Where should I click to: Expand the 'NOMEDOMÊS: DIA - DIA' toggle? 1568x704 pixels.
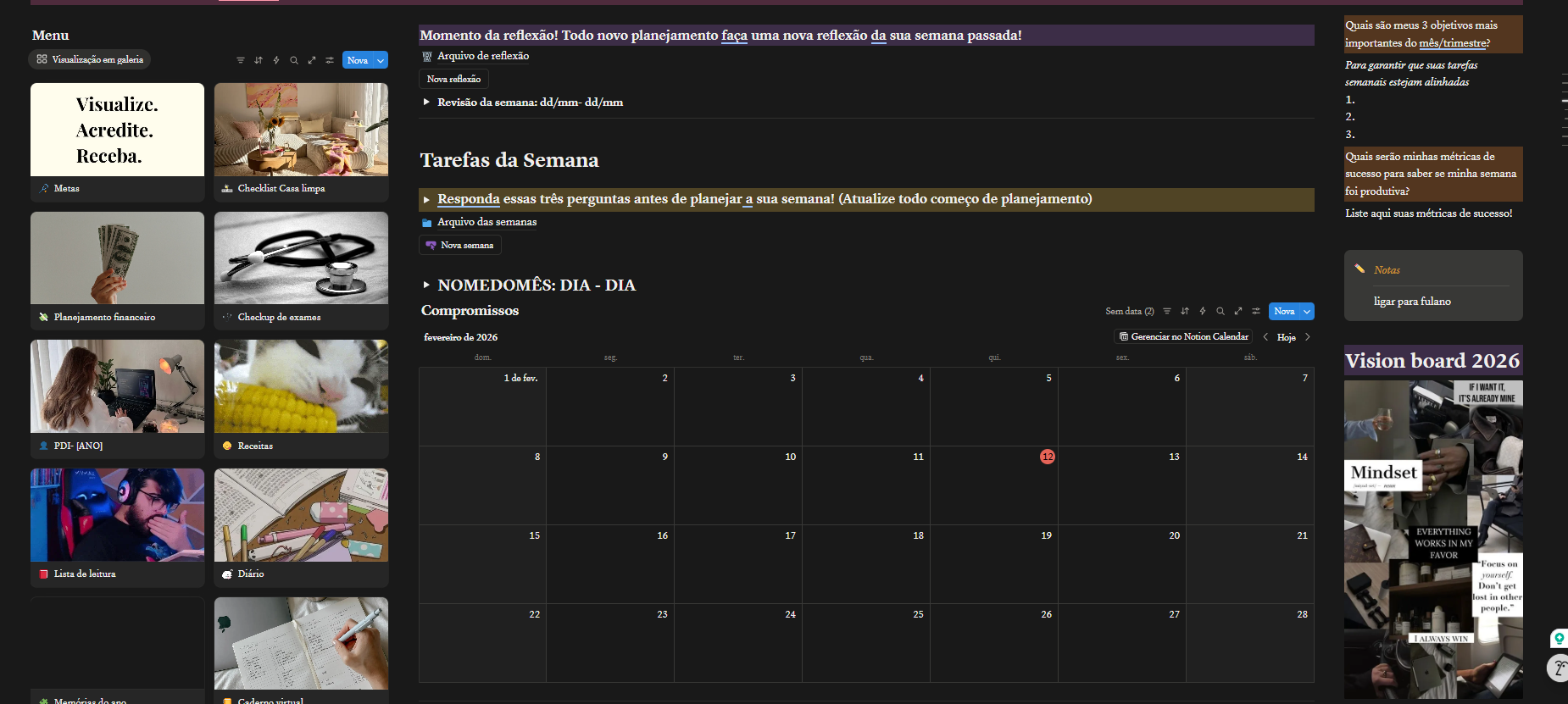click(426, 285)
